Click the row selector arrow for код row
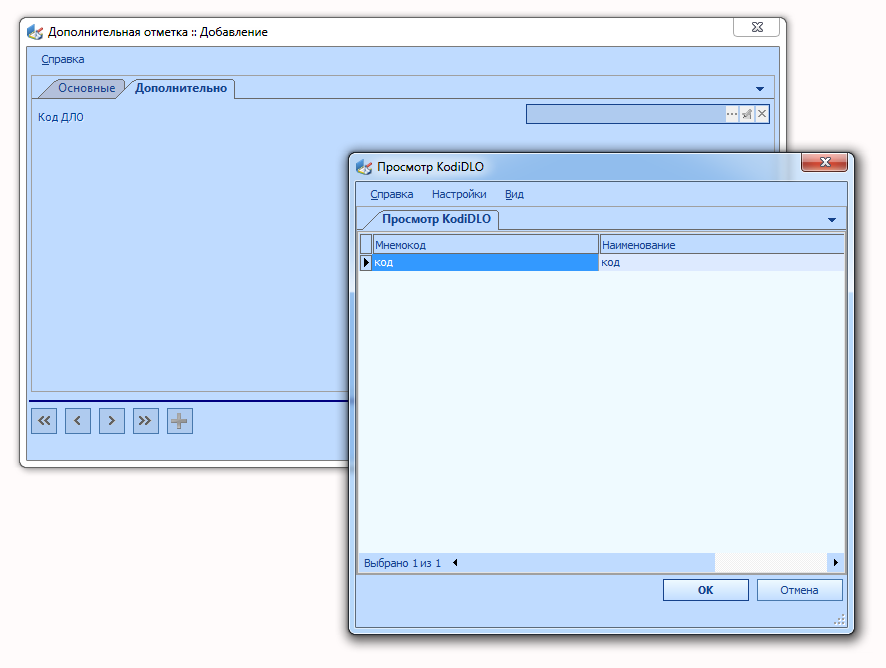Viewport: 886px width, 668px height. click(x=366, y=262)
